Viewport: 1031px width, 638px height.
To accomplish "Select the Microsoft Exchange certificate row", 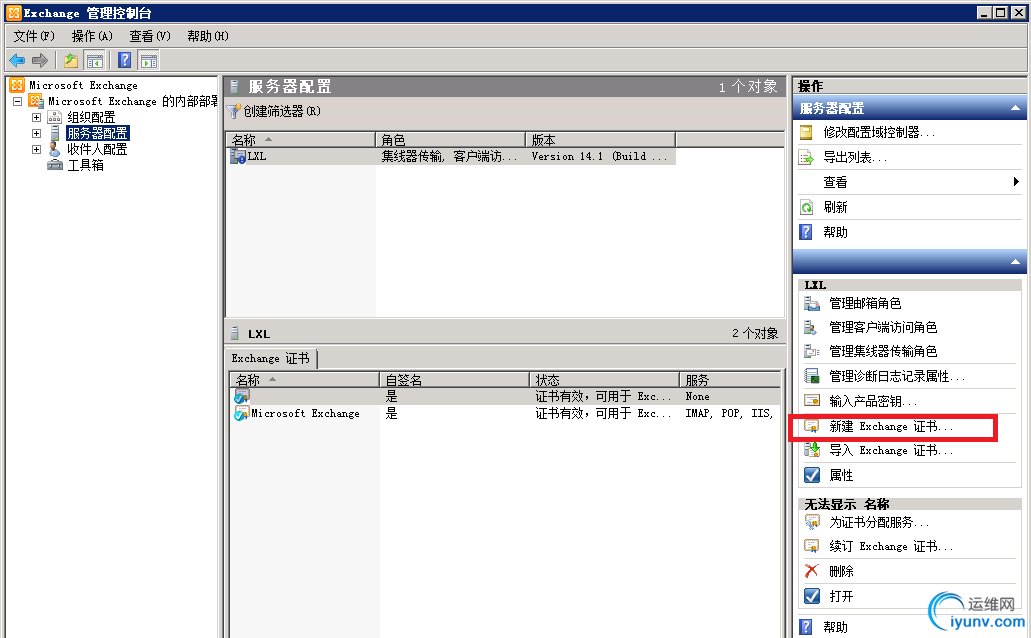I will pos(504,414).
